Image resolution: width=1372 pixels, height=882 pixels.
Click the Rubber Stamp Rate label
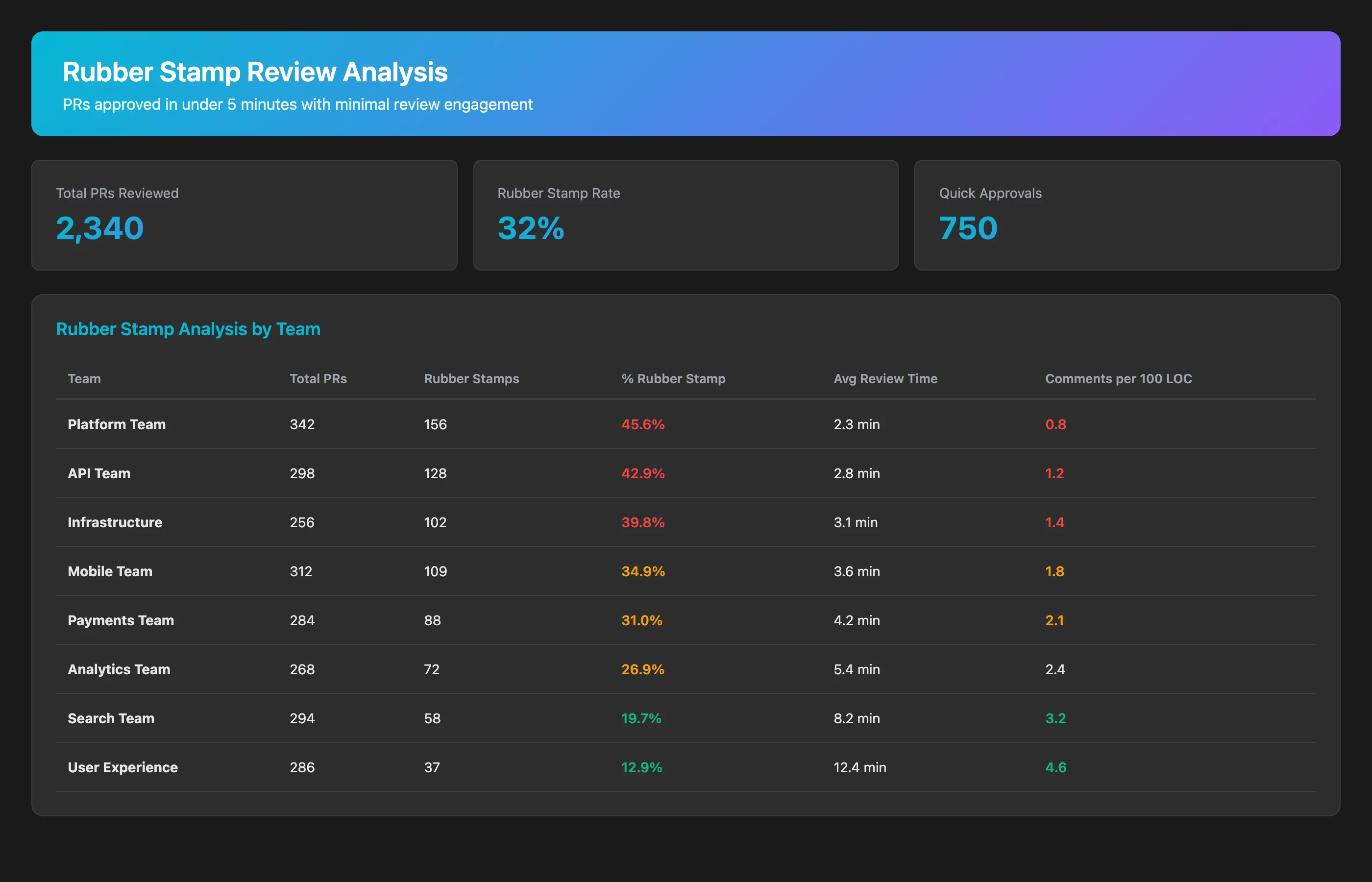tap(558, 193)
